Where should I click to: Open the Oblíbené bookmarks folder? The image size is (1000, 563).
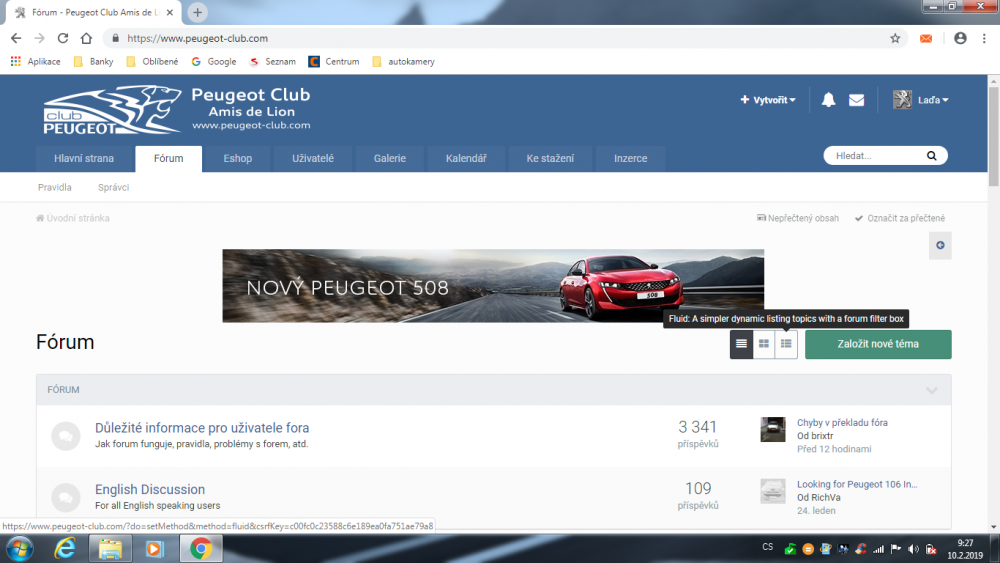pos(152,62)
